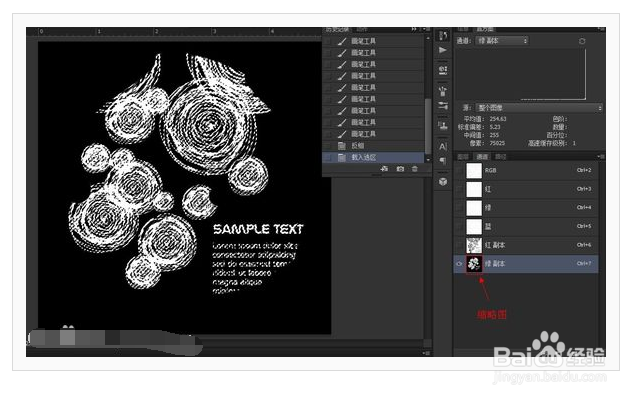Switch to 动作 (Actions) tab

pyautogui.click(x=362, y=30)
